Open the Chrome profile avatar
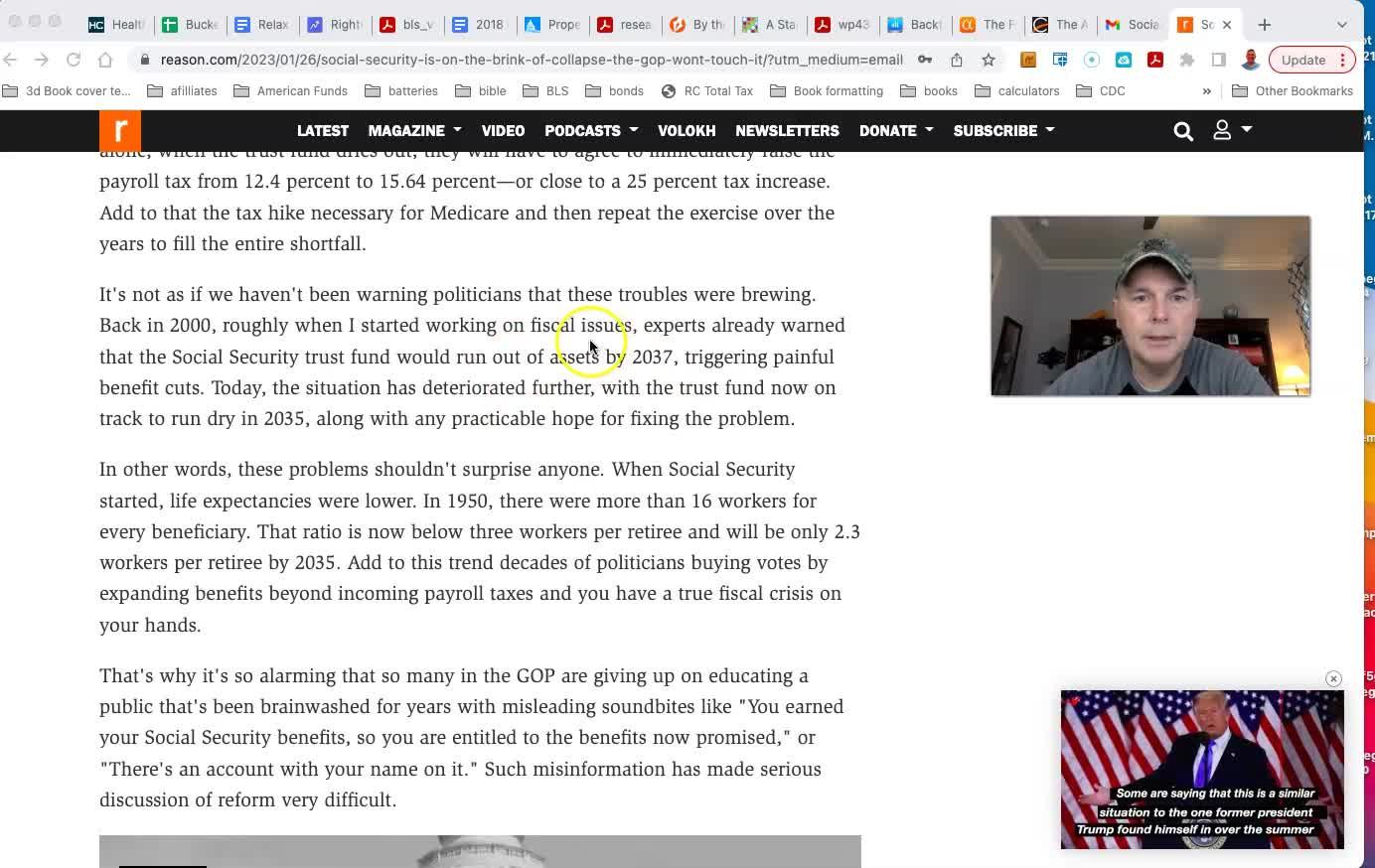 point(1251,60)
